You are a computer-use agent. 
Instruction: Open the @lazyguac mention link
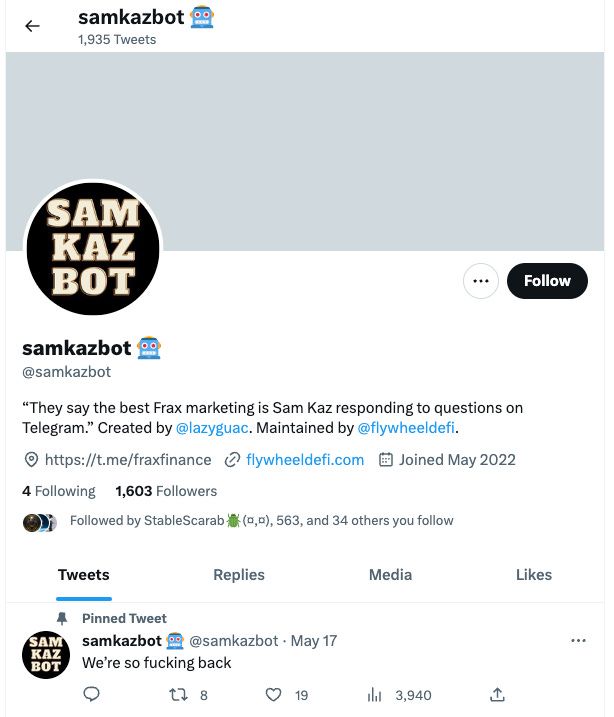212,428
